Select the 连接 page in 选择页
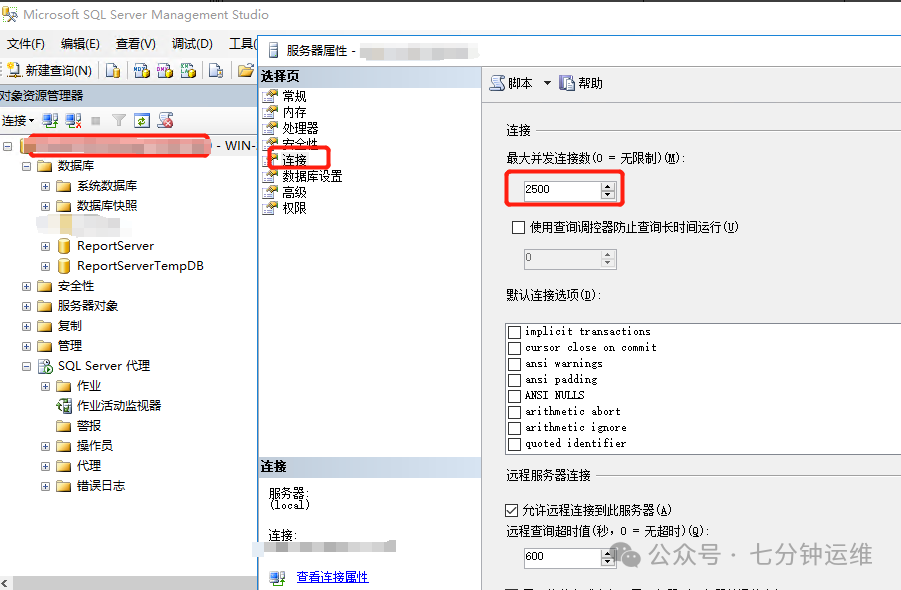This screenshot has height=590, width=901. 294,160
